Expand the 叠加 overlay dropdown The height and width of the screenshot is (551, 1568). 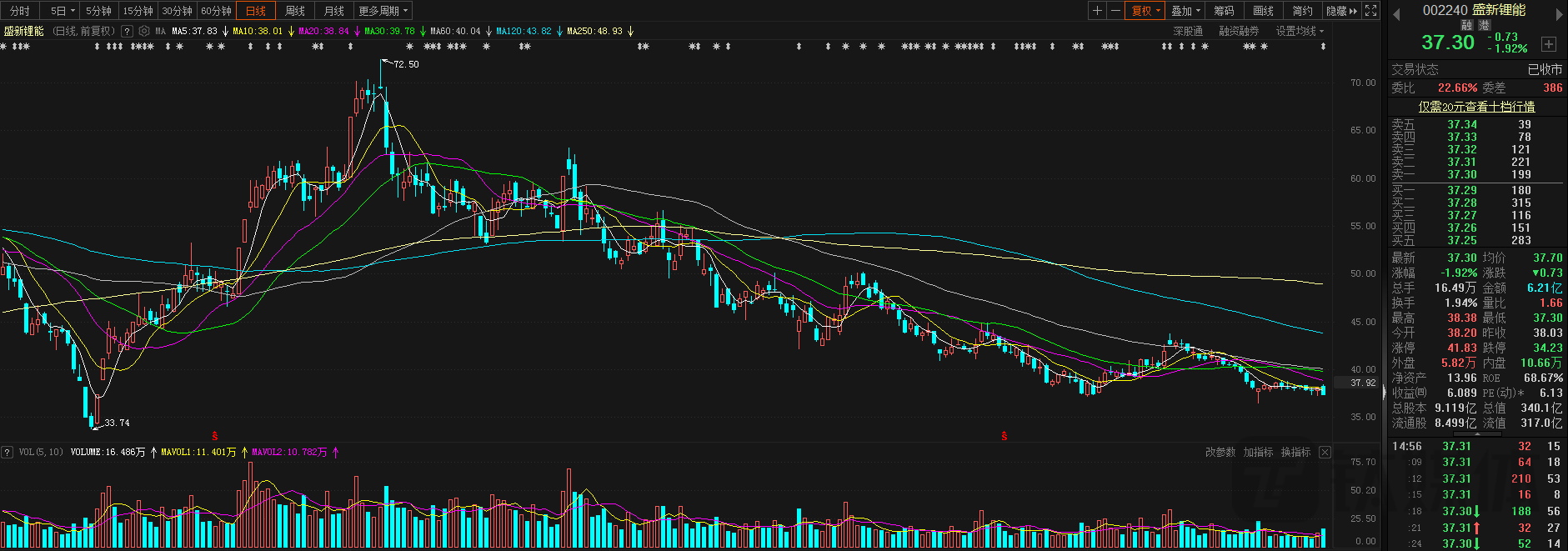tap(1185, 11)
